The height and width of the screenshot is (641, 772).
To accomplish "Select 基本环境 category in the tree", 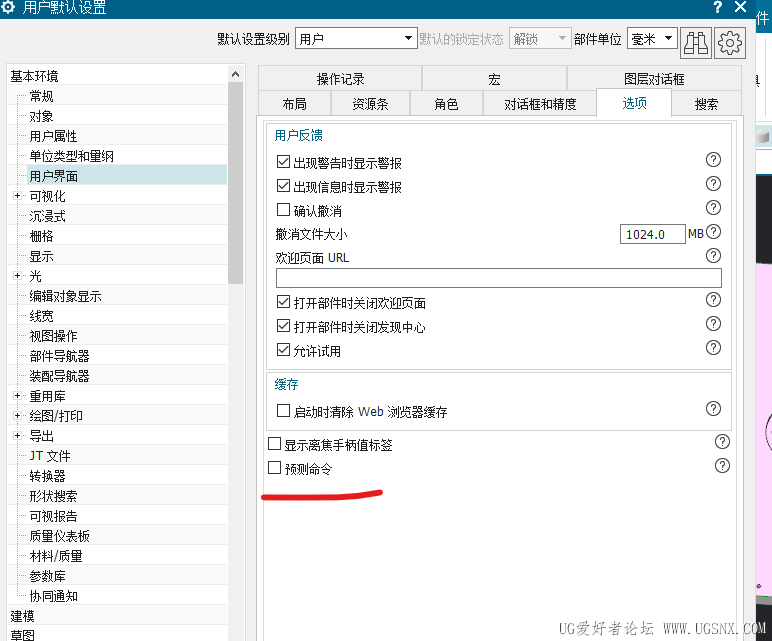I will pos(34,76).
